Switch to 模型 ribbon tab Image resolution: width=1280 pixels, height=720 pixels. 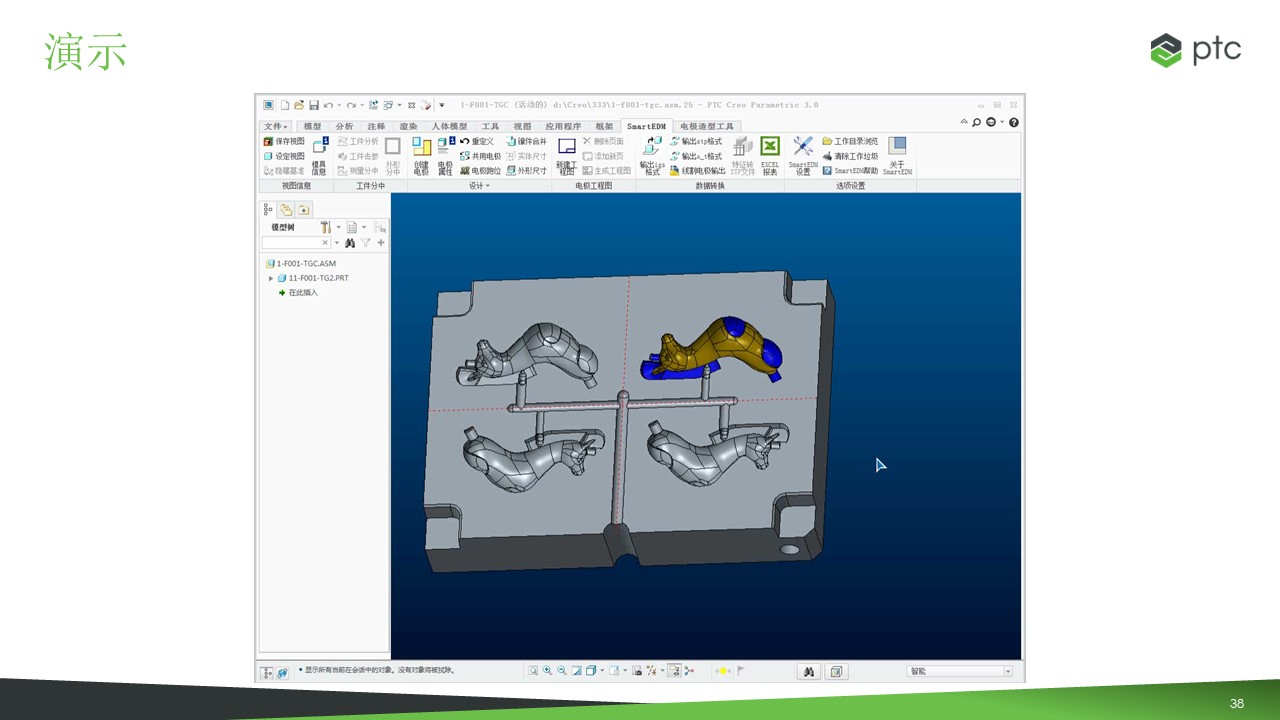312,127
